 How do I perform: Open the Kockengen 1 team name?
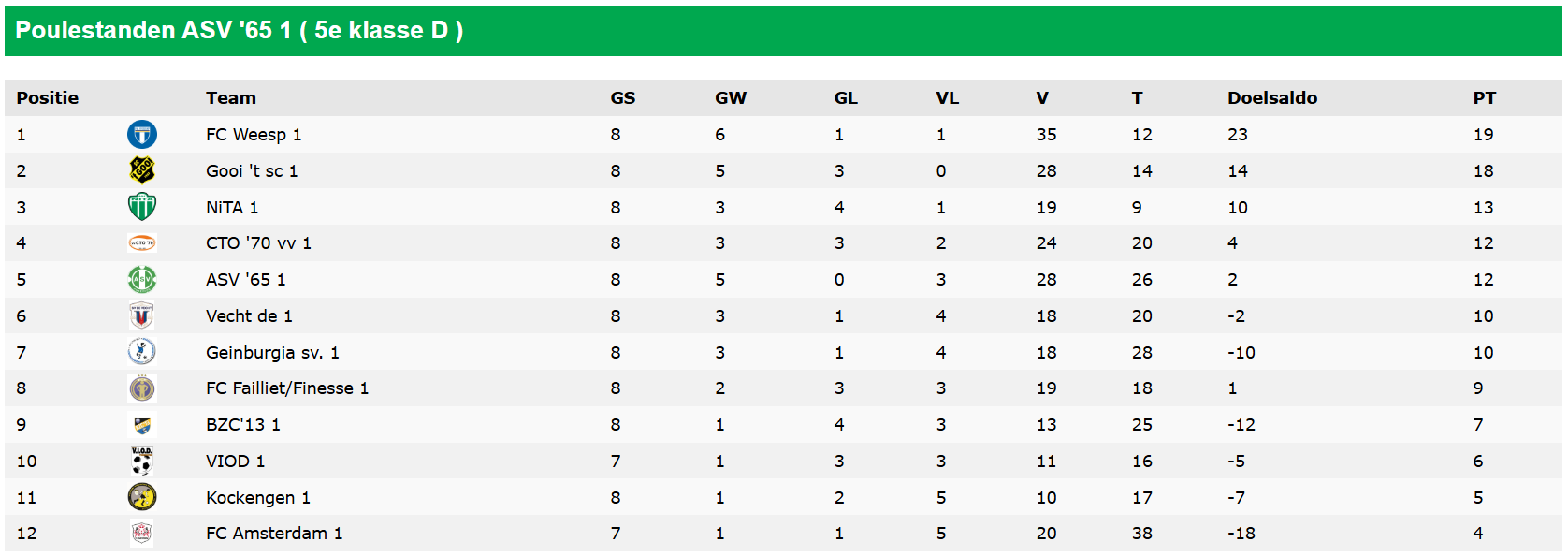click(258, 498)
